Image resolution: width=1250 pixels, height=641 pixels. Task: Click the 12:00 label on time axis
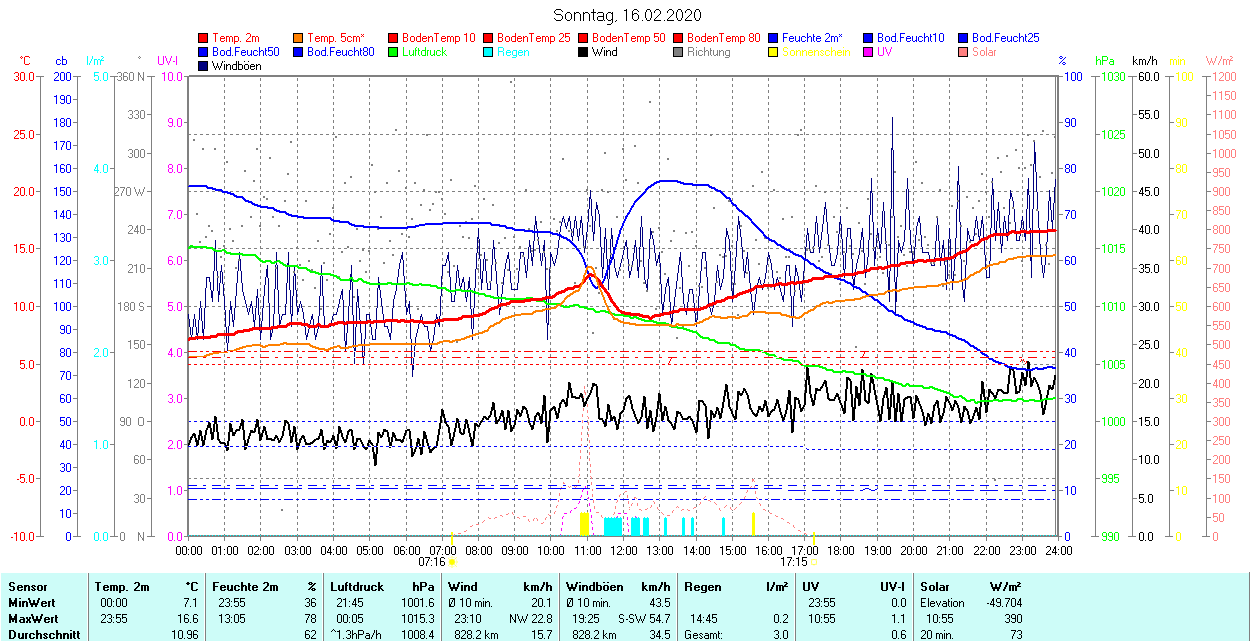coord(624,550)
